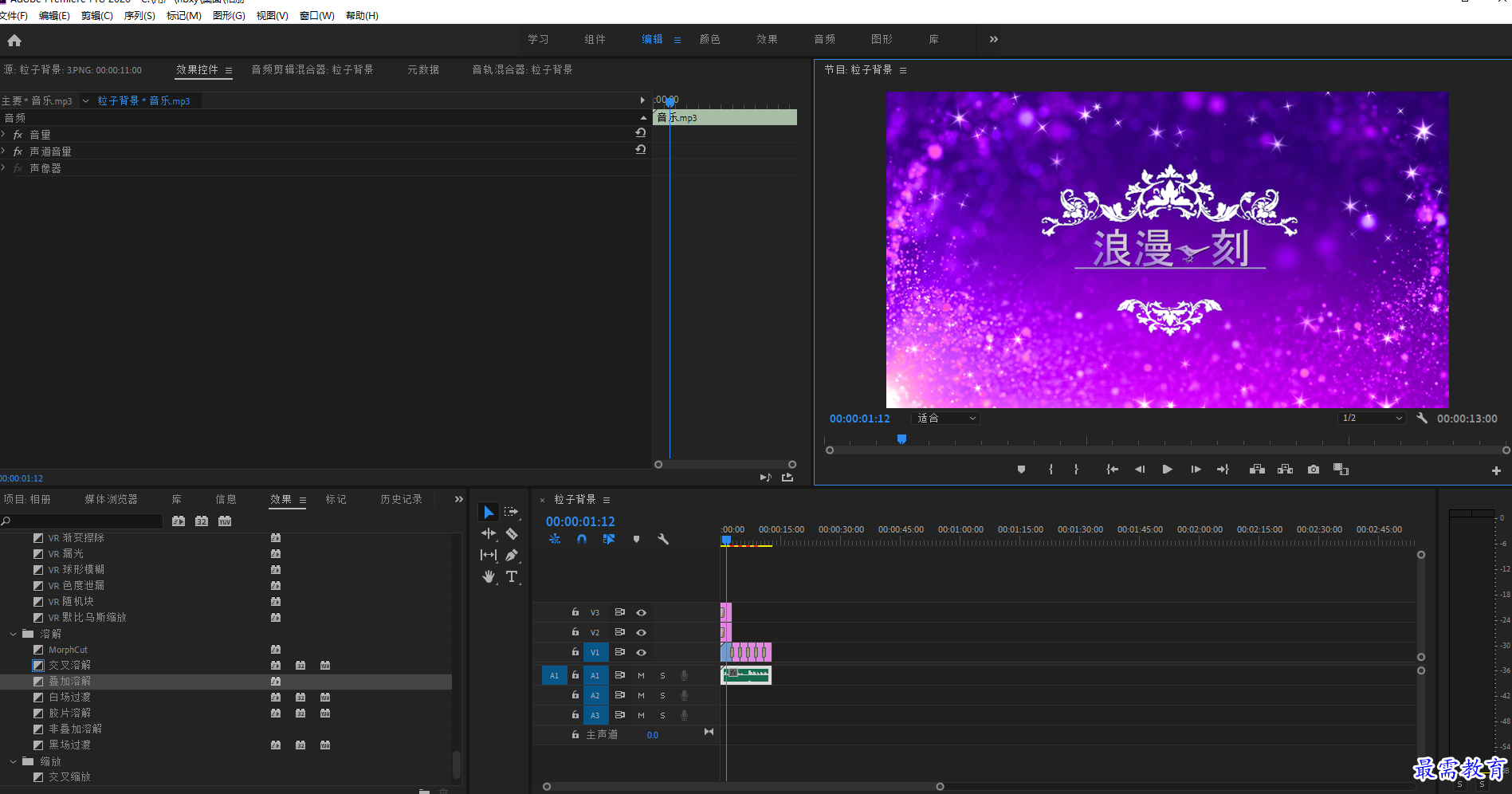Expand the 声道音量 effect
Image resolution: width=1512 pixels, height=794 pixels.
click(3, 151)
